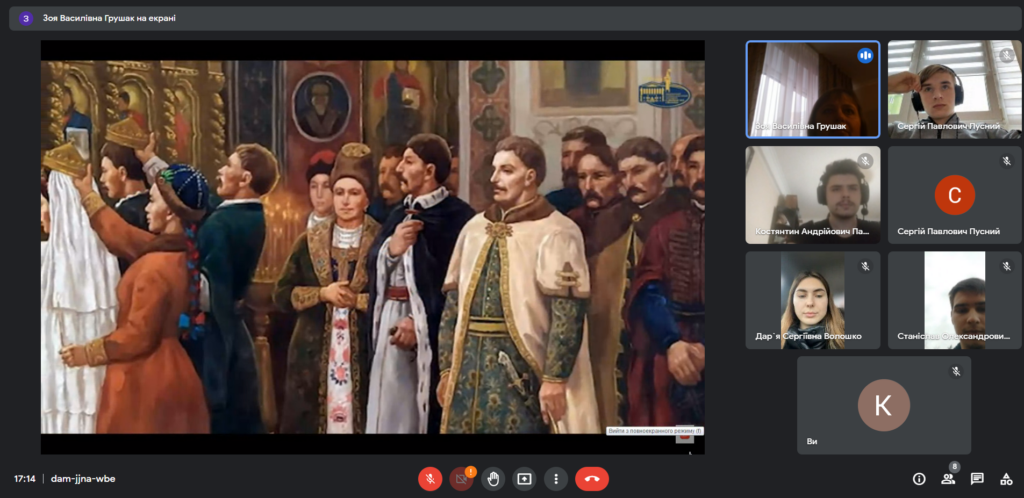Turn on the camera
The image size is (1024, 498).
coord(461,479)
